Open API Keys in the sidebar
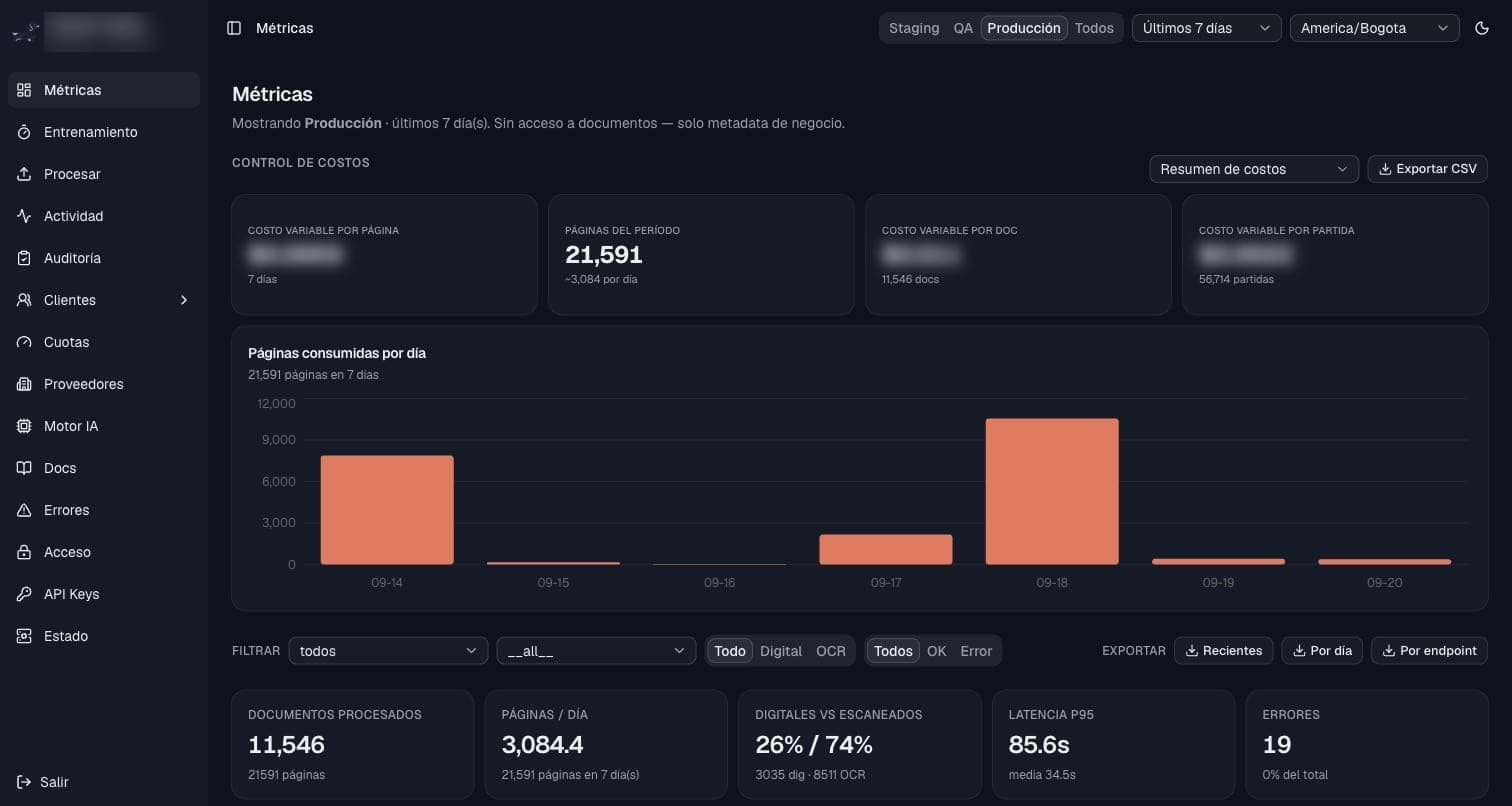The image size is (1512, 806). (104, 594)
